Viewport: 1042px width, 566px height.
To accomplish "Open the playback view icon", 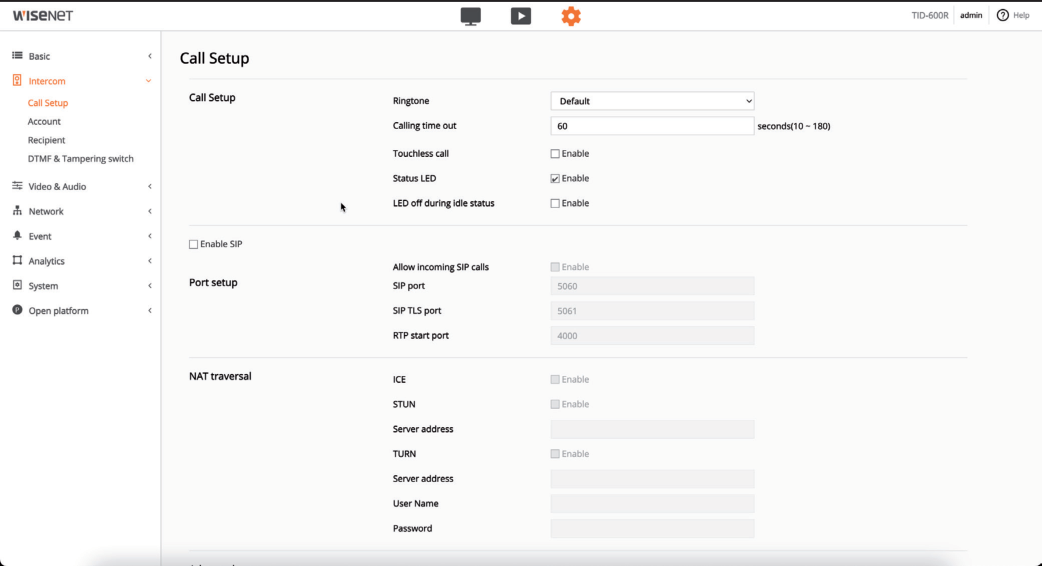I will 520,16.
